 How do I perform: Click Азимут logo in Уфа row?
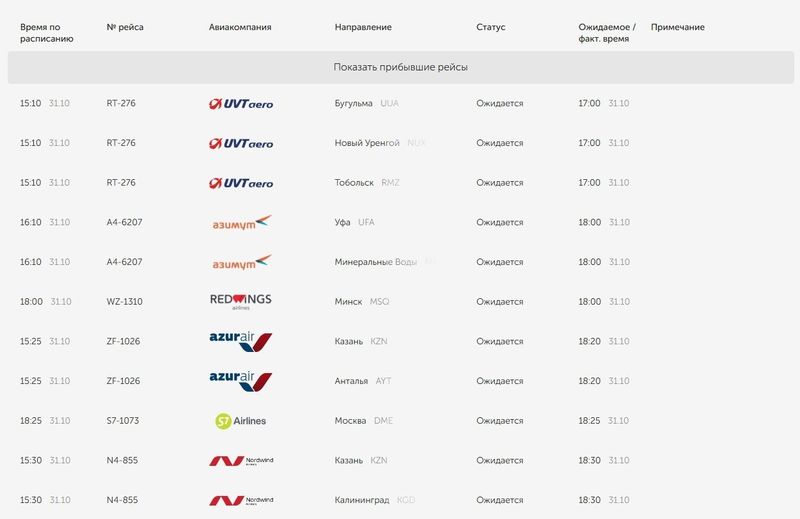coord(241,222)
